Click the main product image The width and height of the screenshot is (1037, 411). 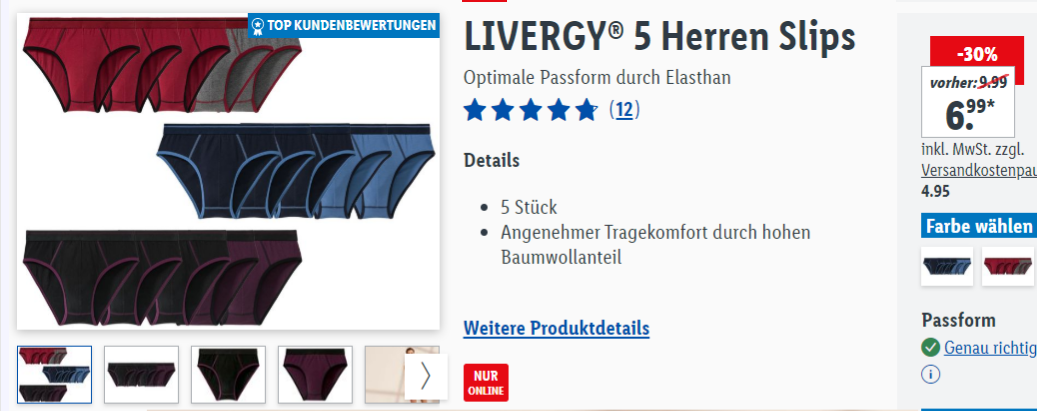coord(228,171)
